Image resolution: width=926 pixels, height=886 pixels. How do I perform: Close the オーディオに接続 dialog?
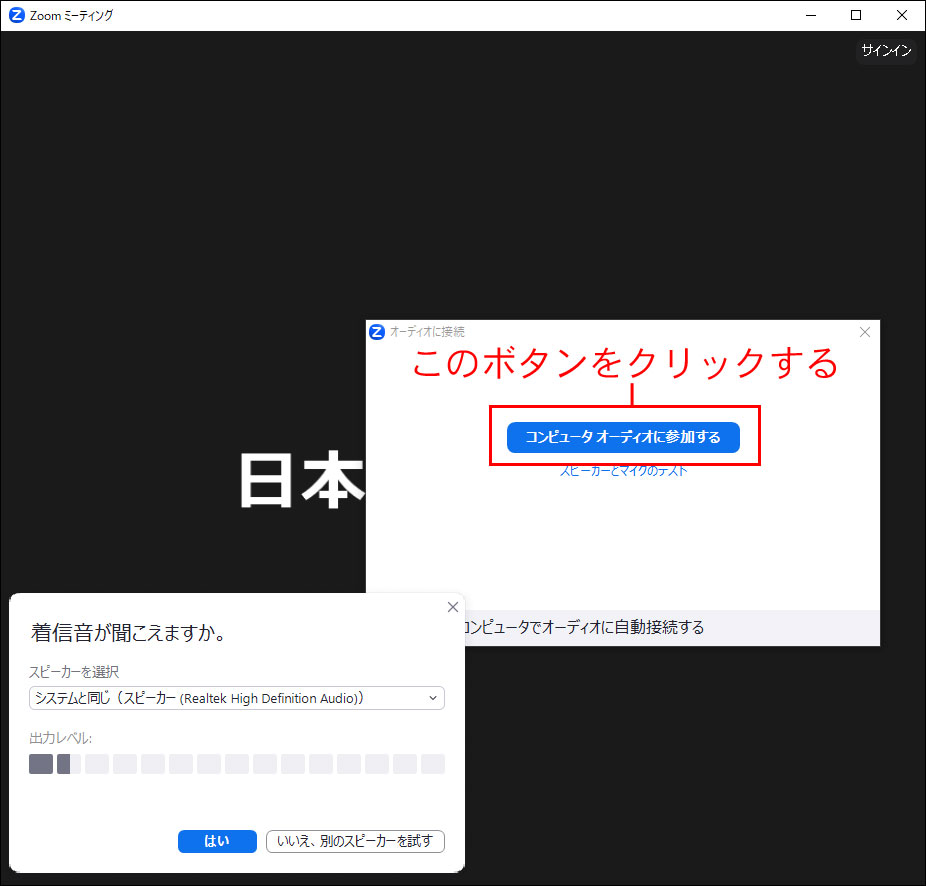pyautogui.click(x=865, y=332)
